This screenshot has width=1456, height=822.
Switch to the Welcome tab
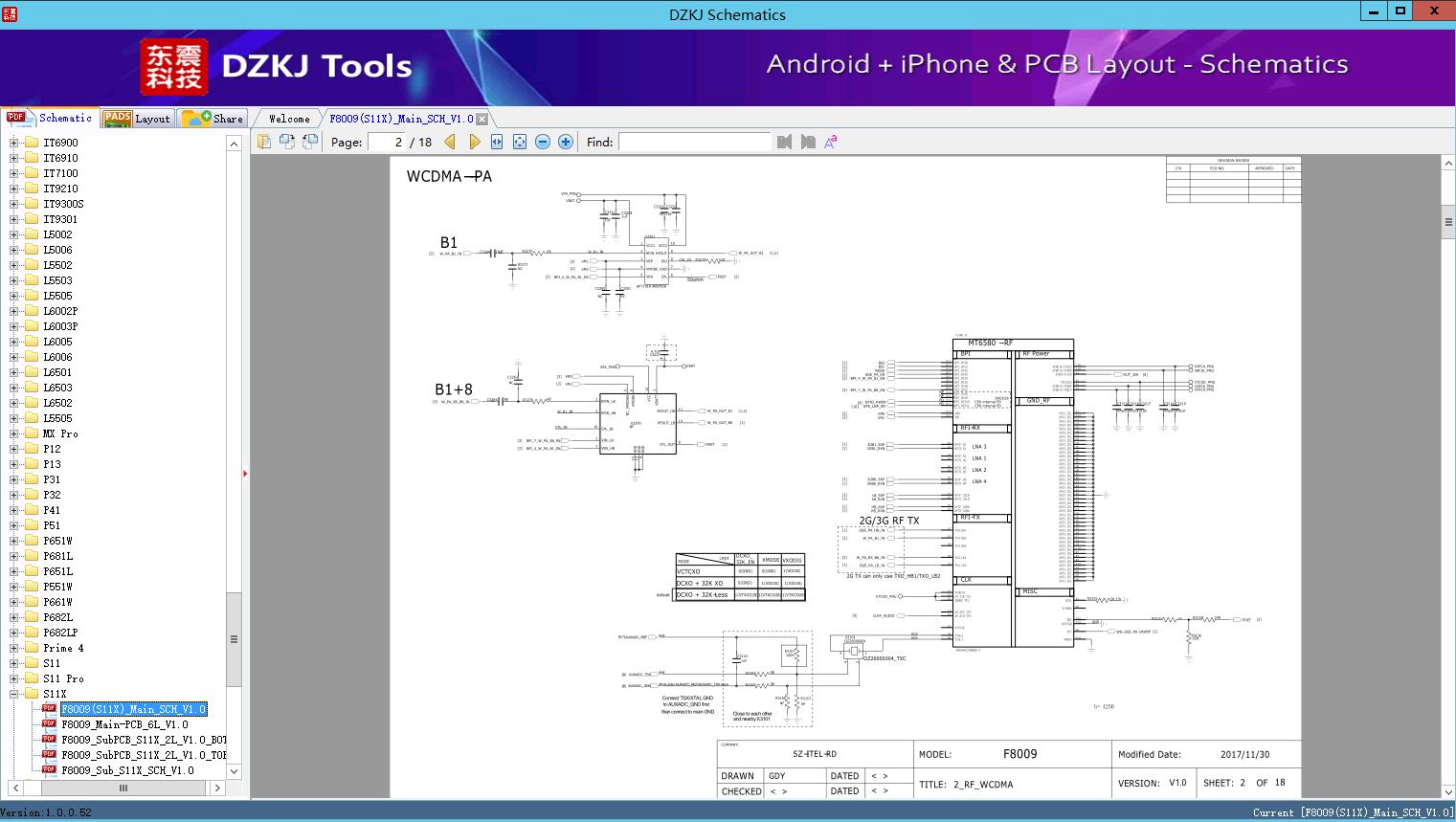[x=289, y=119]
